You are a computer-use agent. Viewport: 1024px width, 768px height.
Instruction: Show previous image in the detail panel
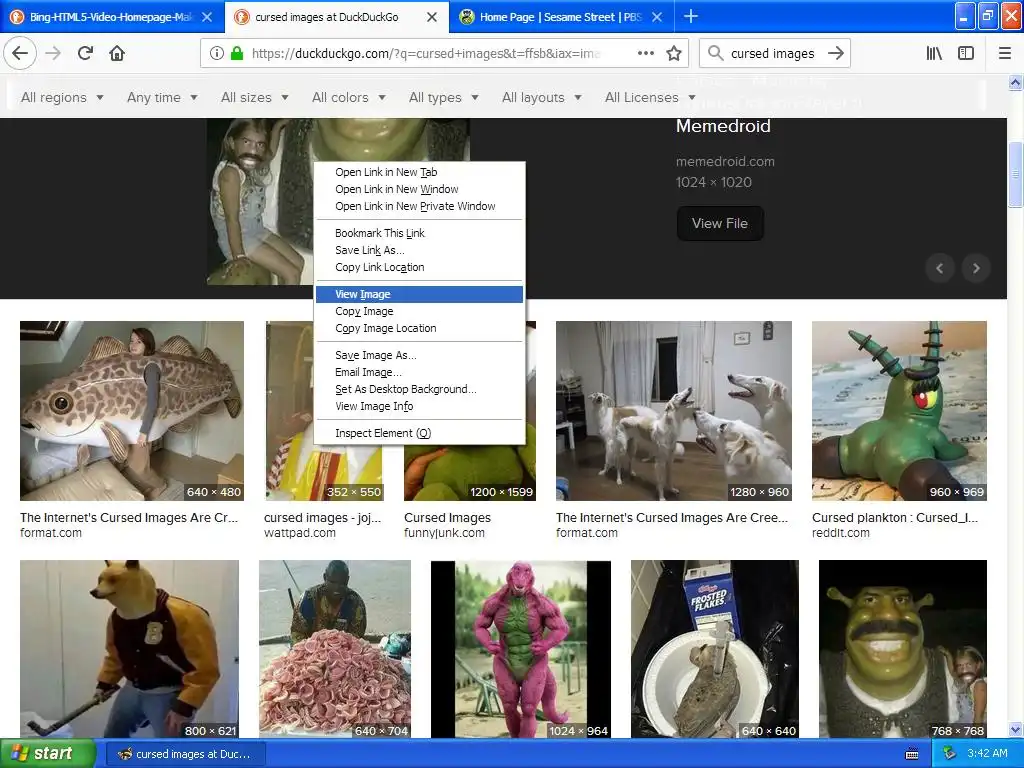click(940, 268)
